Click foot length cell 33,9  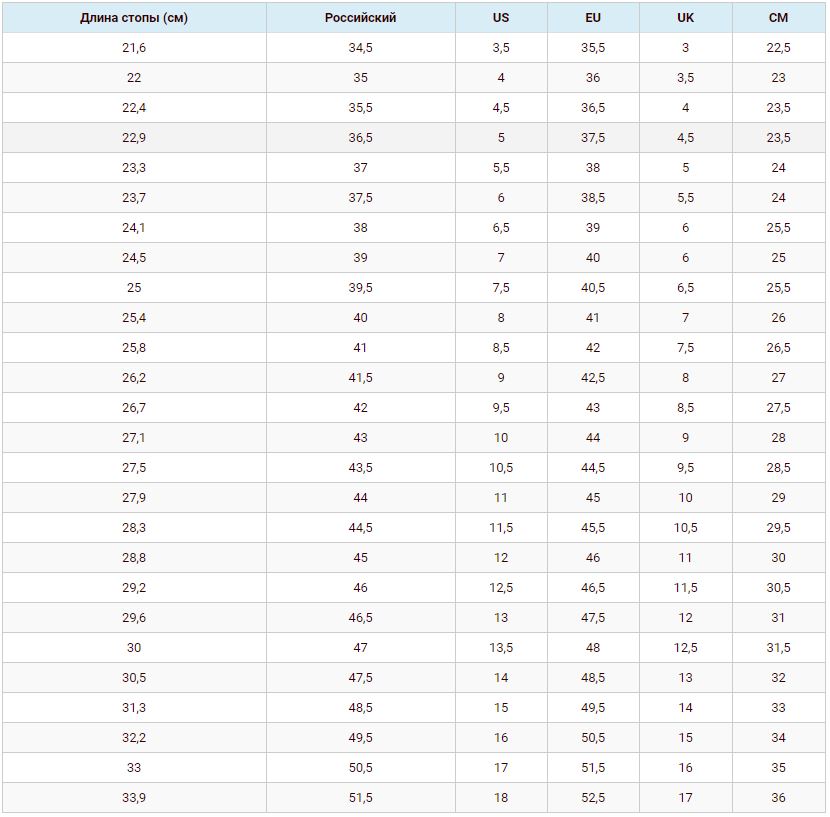pyautogui.click(x=134, y=798)
